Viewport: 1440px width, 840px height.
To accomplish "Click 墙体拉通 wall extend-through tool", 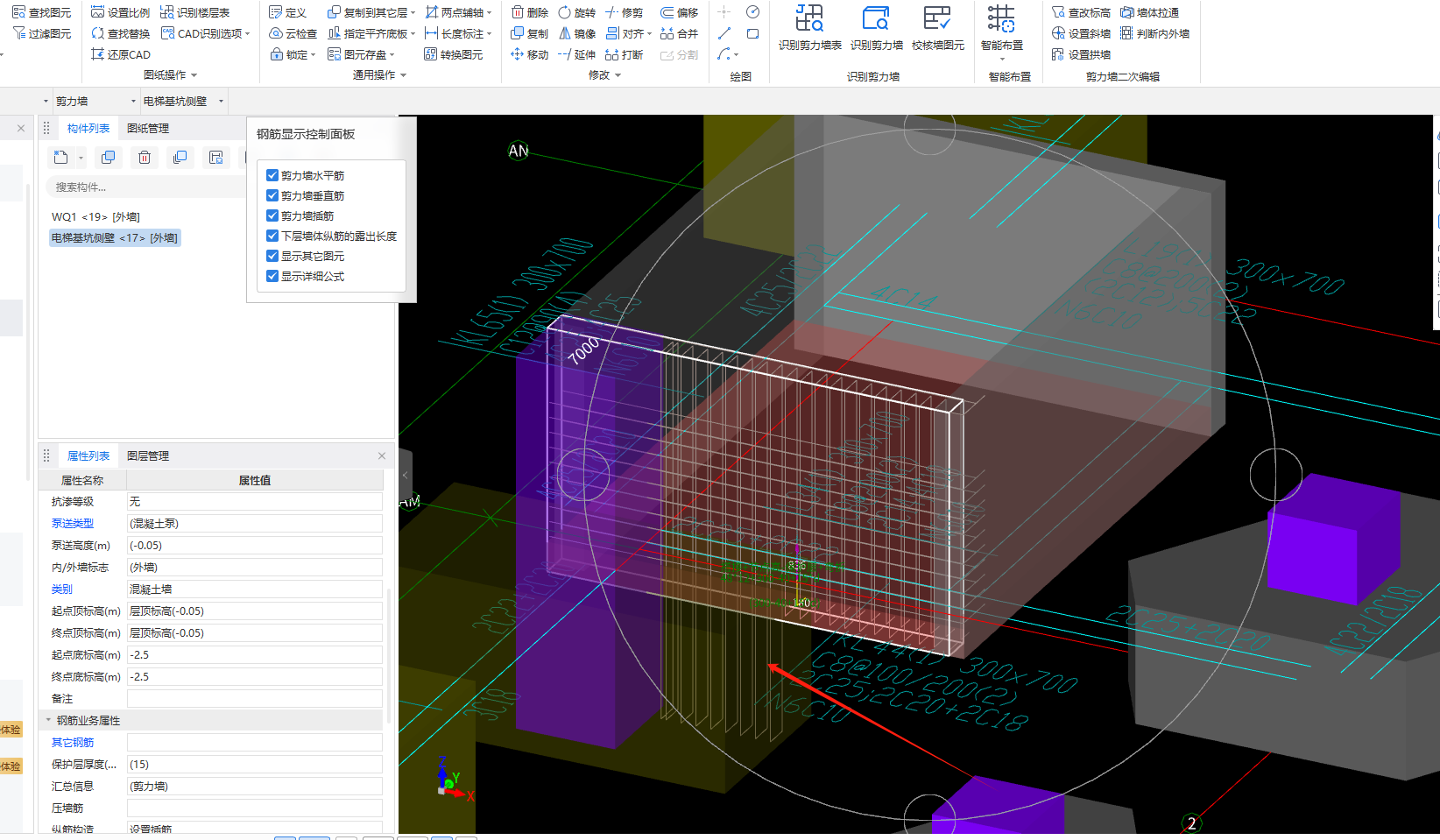I will [1149, 12].
